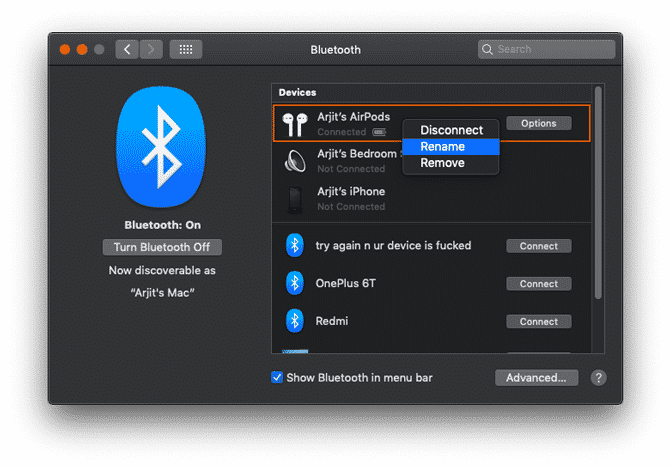This screenshot has width=670, height=467.
Task: Click Turn Bluetooth Off button
Action: click(162, 247)
